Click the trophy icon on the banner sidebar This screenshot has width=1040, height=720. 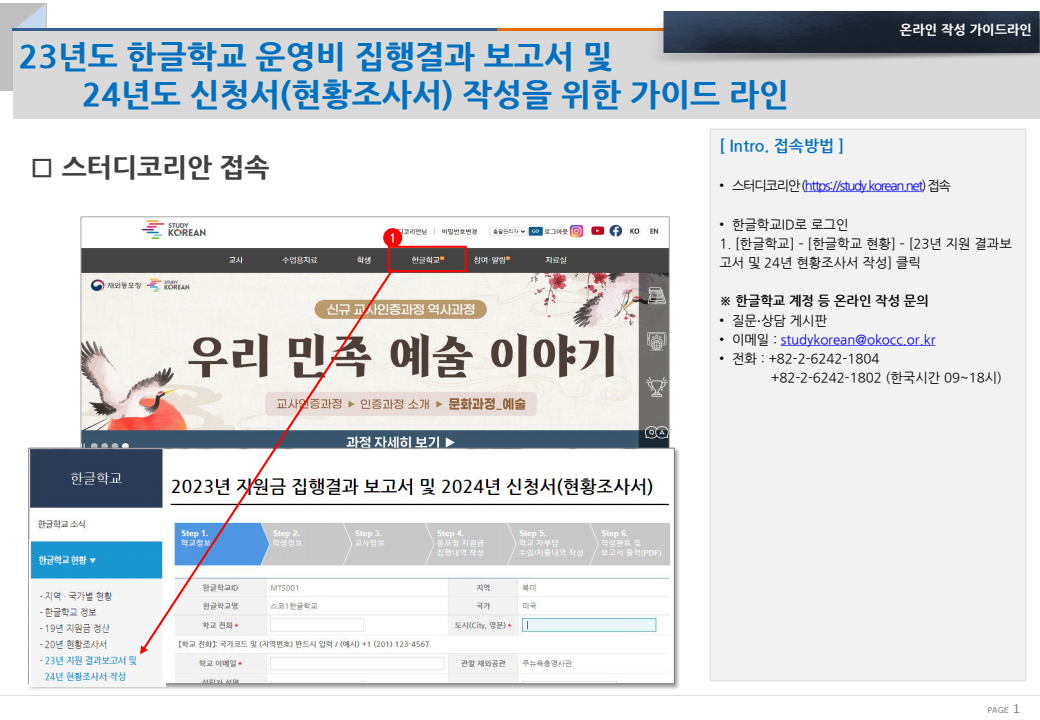click(x=656, y=387)
